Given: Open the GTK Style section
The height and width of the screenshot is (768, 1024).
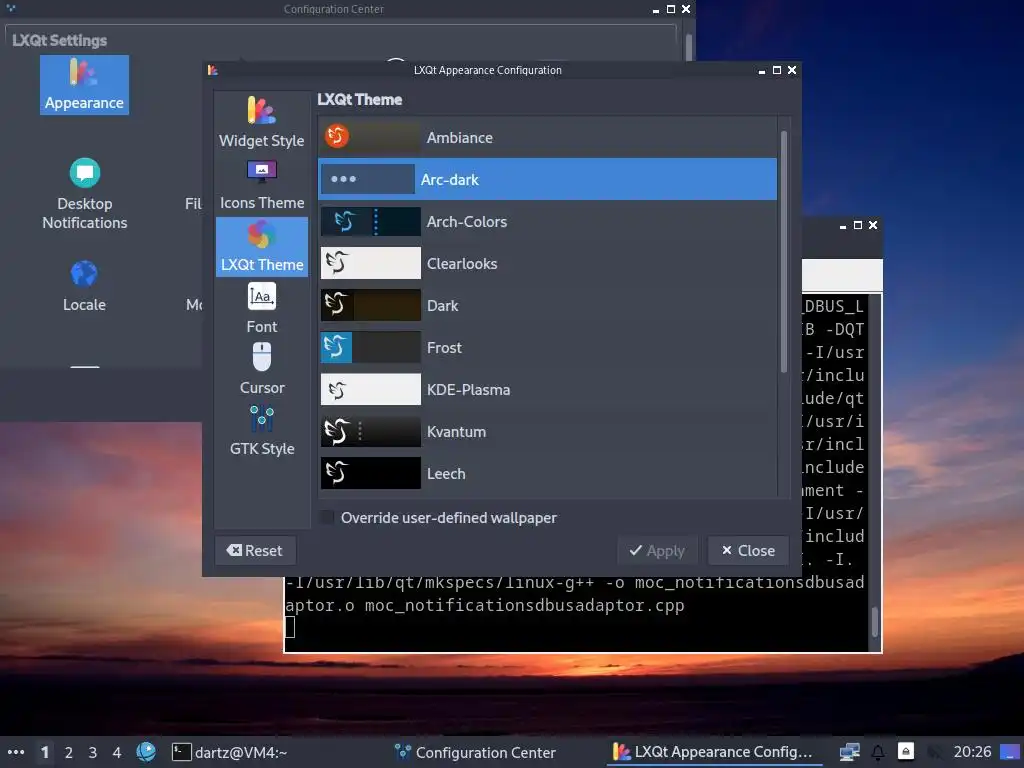Looking at the screenshot, I should [261, 430].
